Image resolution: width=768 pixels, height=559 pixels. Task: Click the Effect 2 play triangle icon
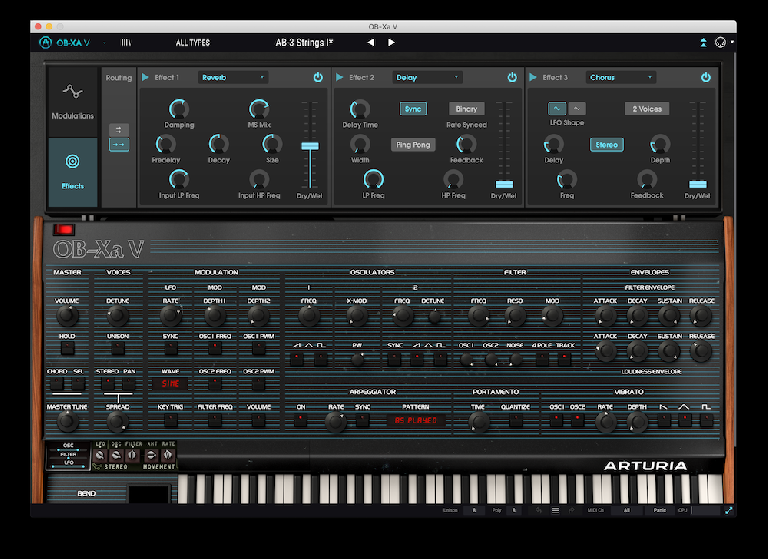339,77
